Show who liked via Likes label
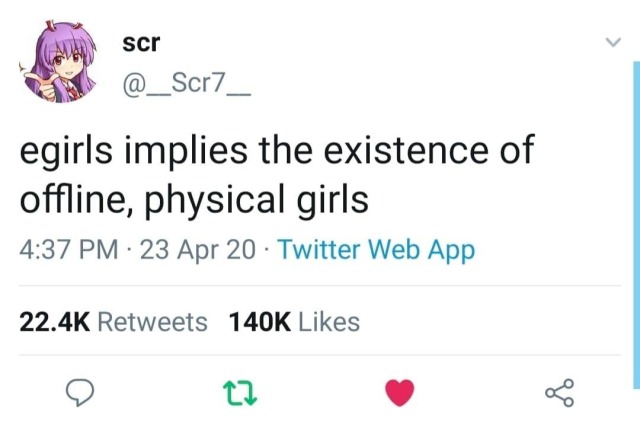This screenshot has width=640, height=427. tap(329, 322)
